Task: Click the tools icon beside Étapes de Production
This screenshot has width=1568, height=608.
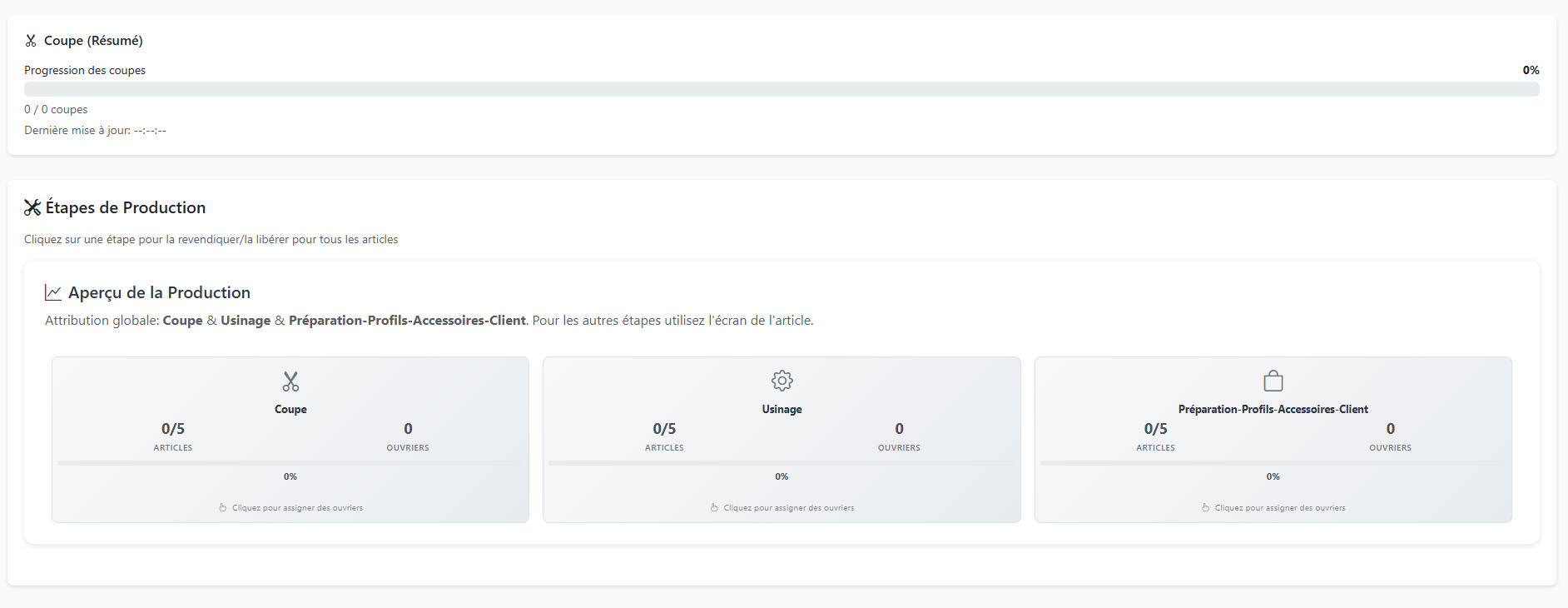Action: 32,207
